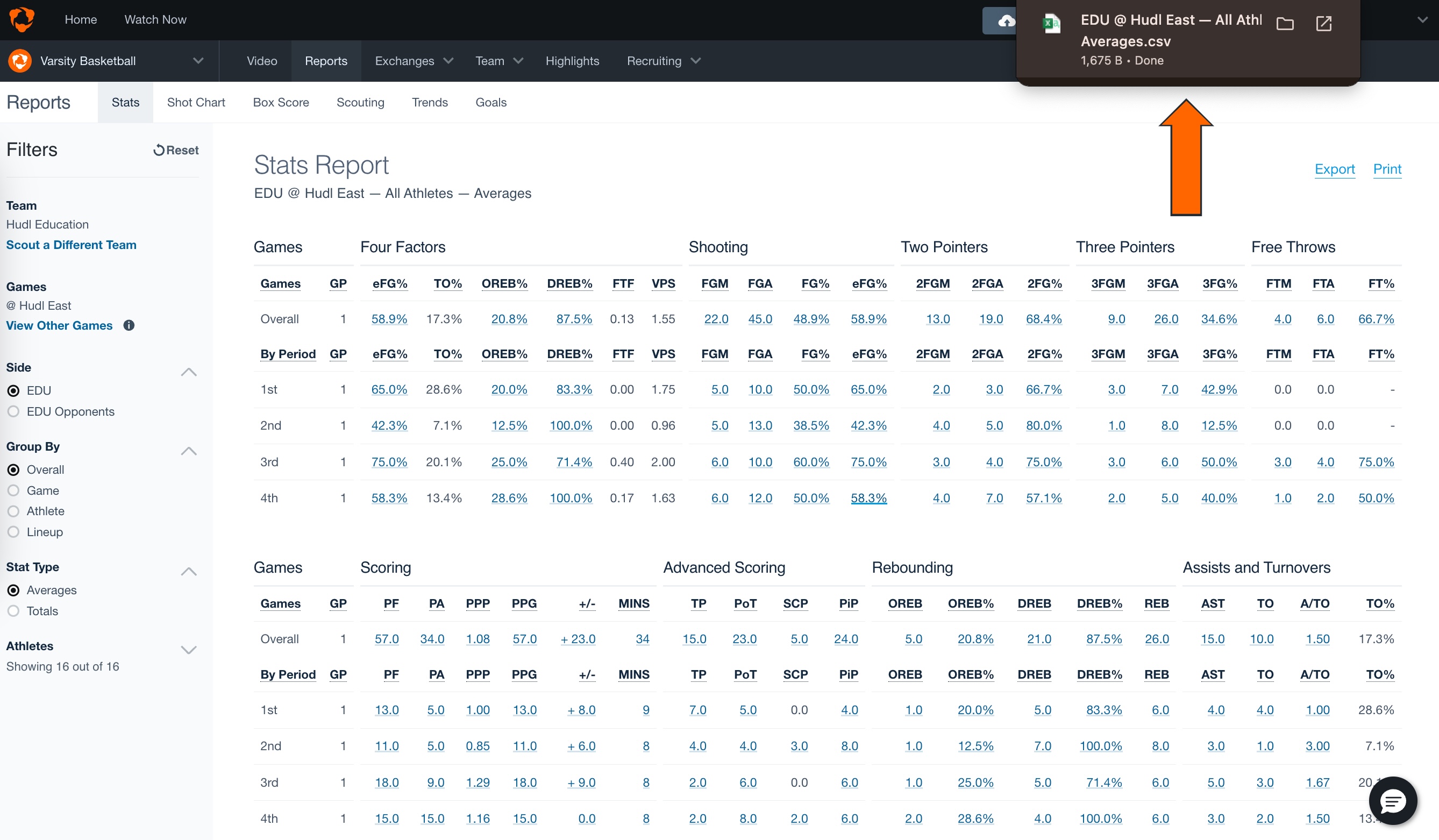1439x840 pixels.
Task: Print the stats report
Action: point(1387,169)
